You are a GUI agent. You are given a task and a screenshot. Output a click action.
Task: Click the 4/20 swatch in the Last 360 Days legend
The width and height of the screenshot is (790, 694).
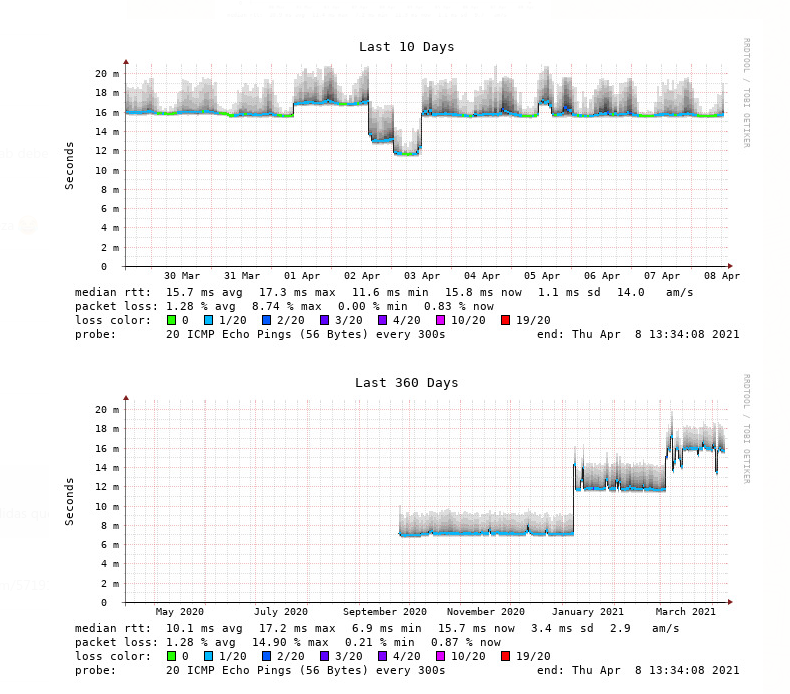click(x=383, y=656)
